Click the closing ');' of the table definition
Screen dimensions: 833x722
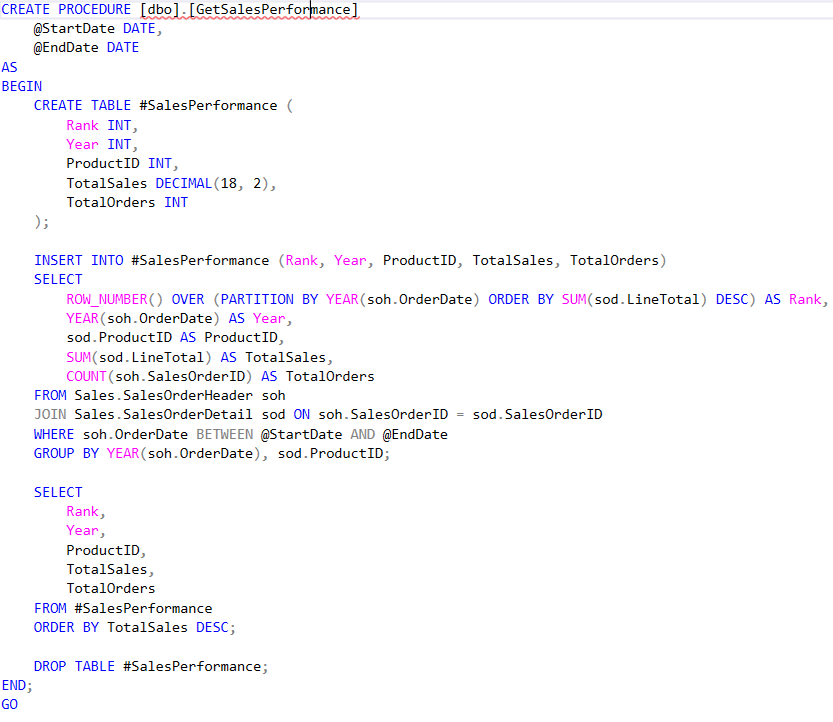[x=41, y=222]
